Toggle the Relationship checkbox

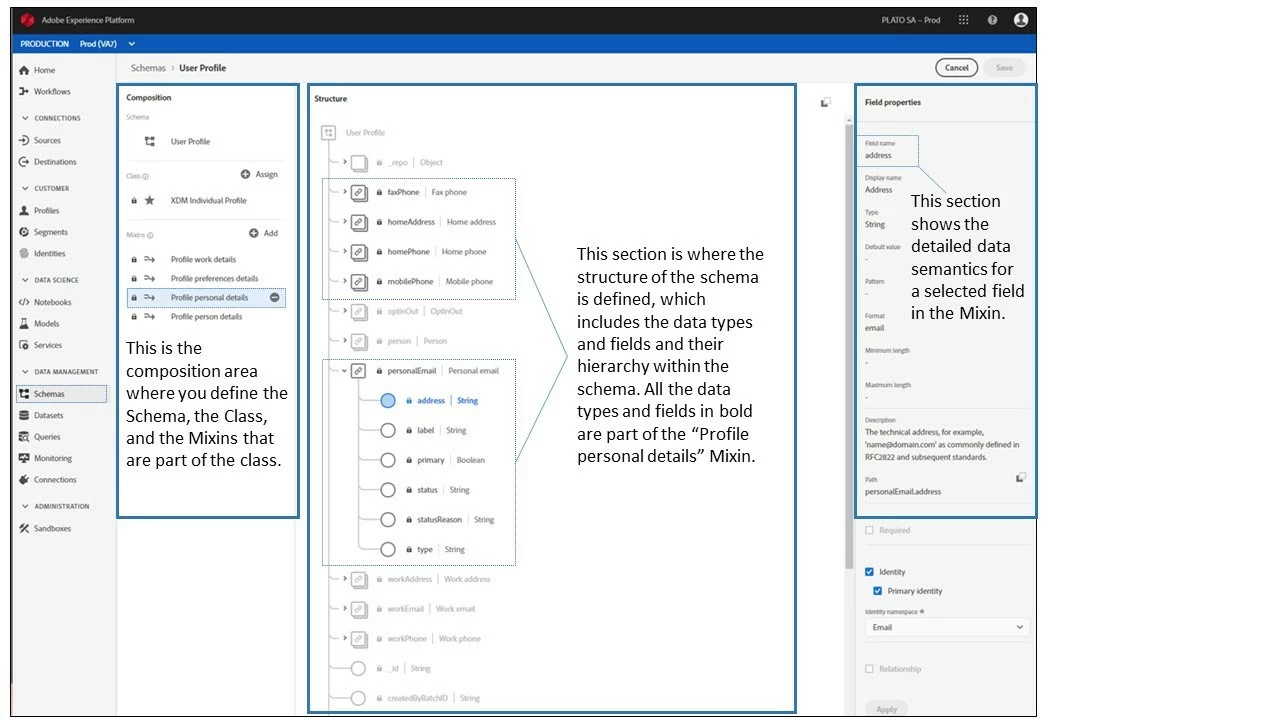pyautogui.click(x=869, y=669)
